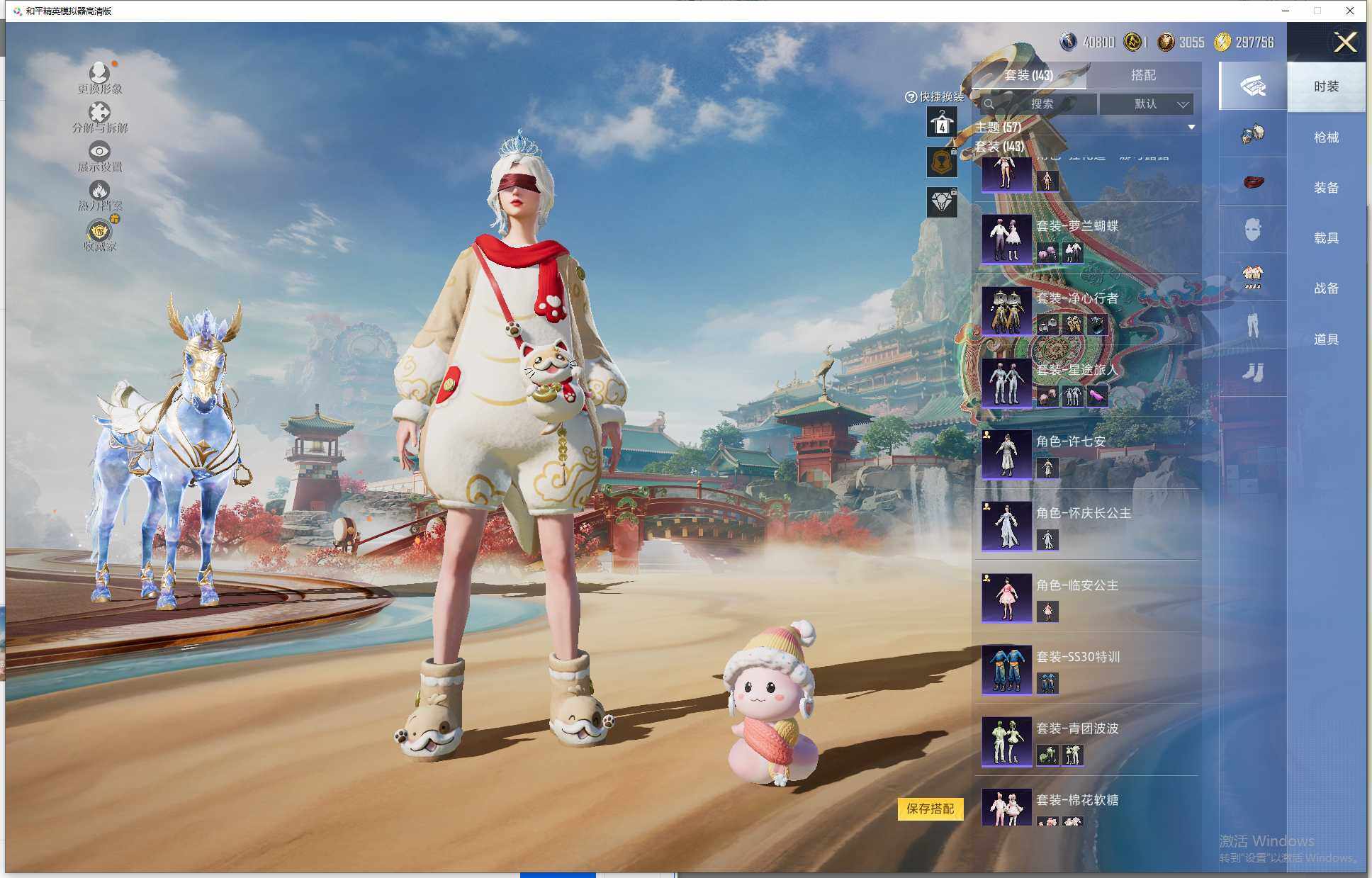1372x878 pixels.
Task: Click the 快捷换装 help question mark
Action: coord(911,97)
